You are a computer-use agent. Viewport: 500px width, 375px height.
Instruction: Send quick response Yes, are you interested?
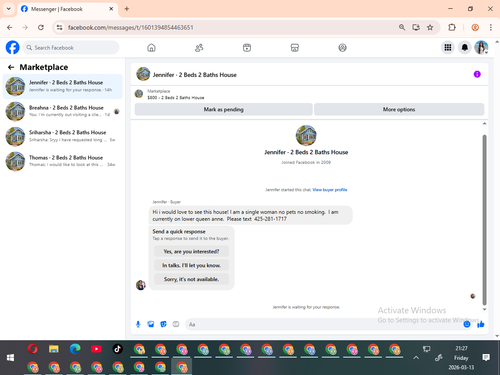click(x=191, y=251)
